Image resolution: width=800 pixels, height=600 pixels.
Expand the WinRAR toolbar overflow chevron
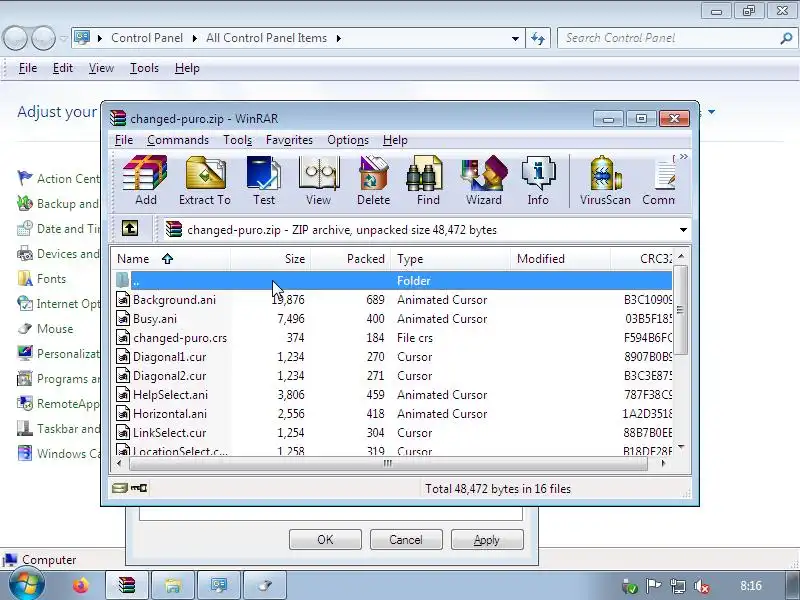point(683,157)
